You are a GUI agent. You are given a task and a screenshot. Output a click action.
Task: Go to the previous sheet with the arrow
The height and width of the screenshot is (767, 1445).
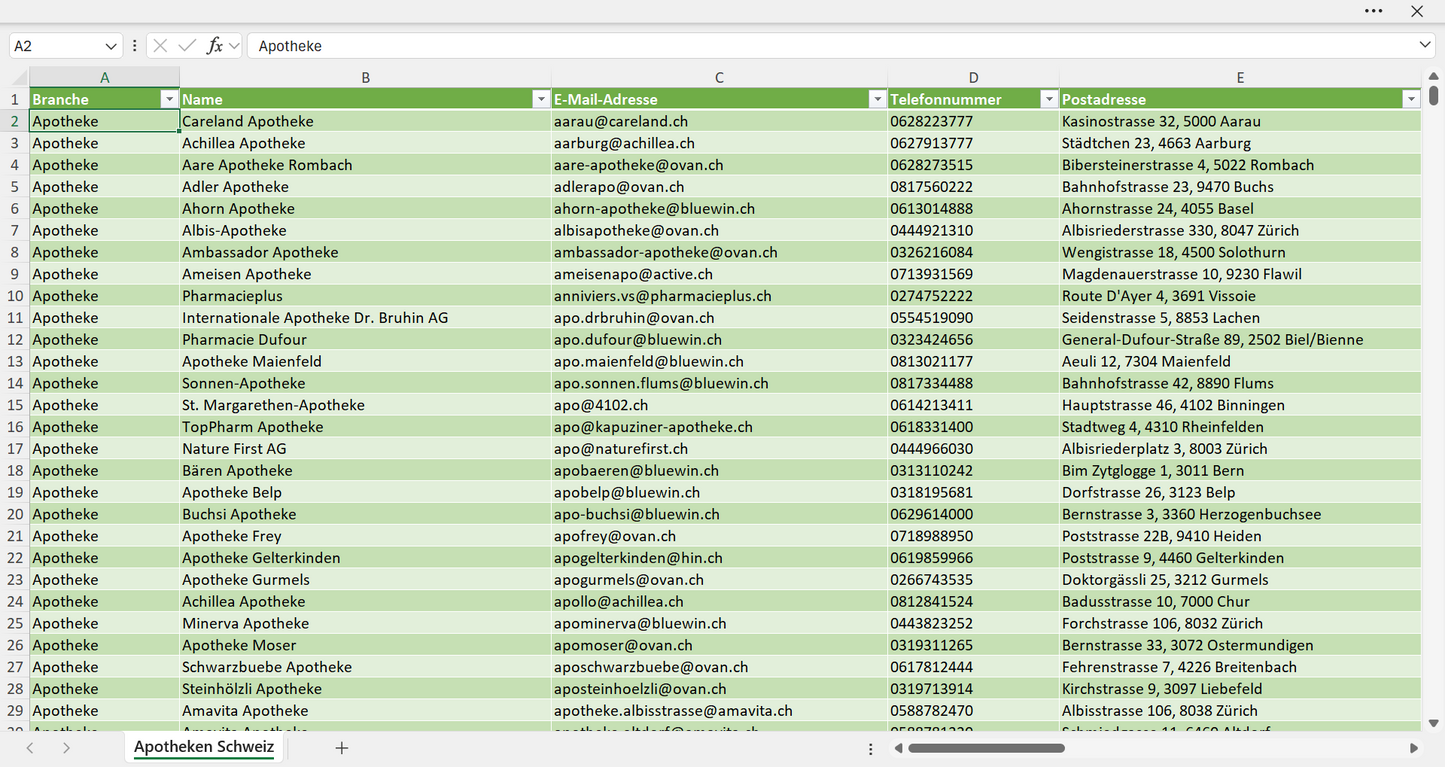30,748
